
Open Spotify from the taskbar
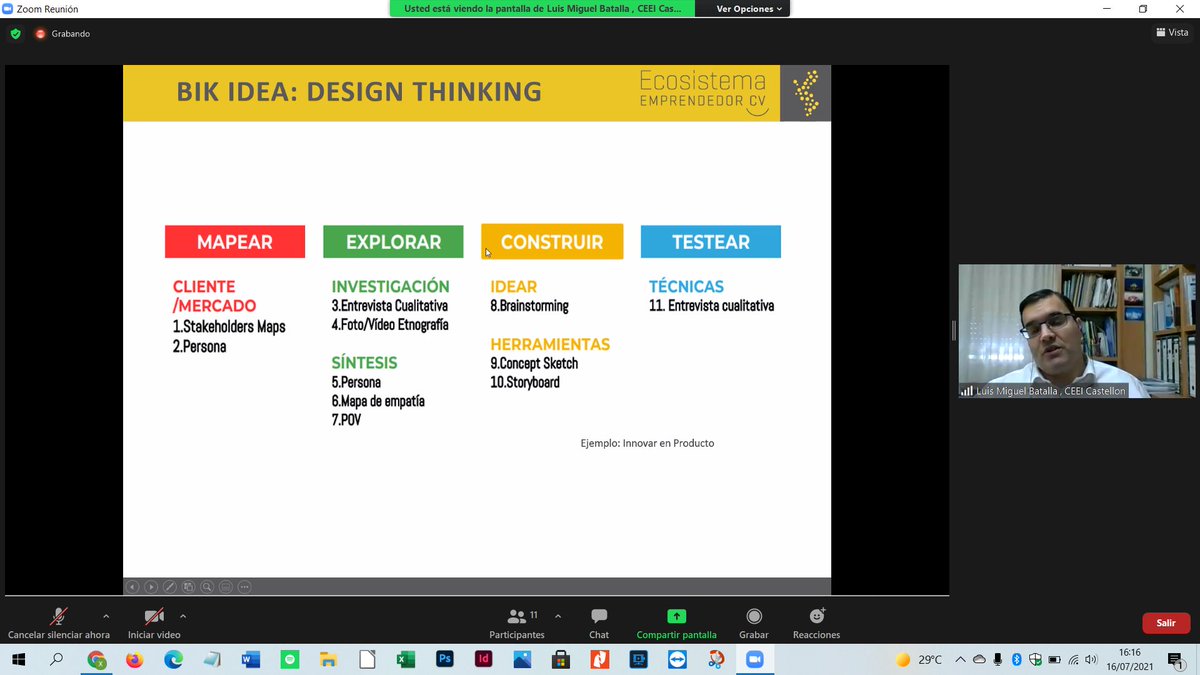290,660
